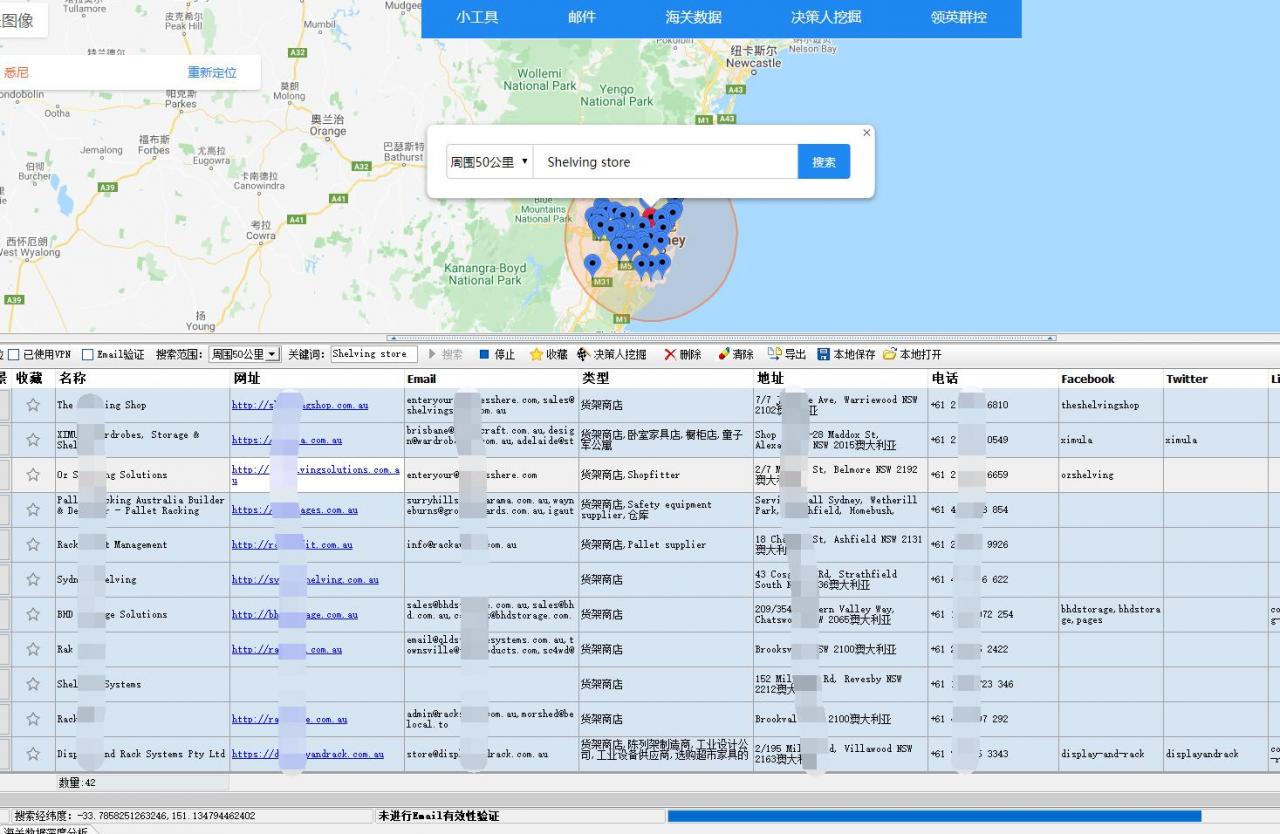The image size is (1280, 834).
Task: Star the Display and Rack Systems row
Action: (33, 753)
